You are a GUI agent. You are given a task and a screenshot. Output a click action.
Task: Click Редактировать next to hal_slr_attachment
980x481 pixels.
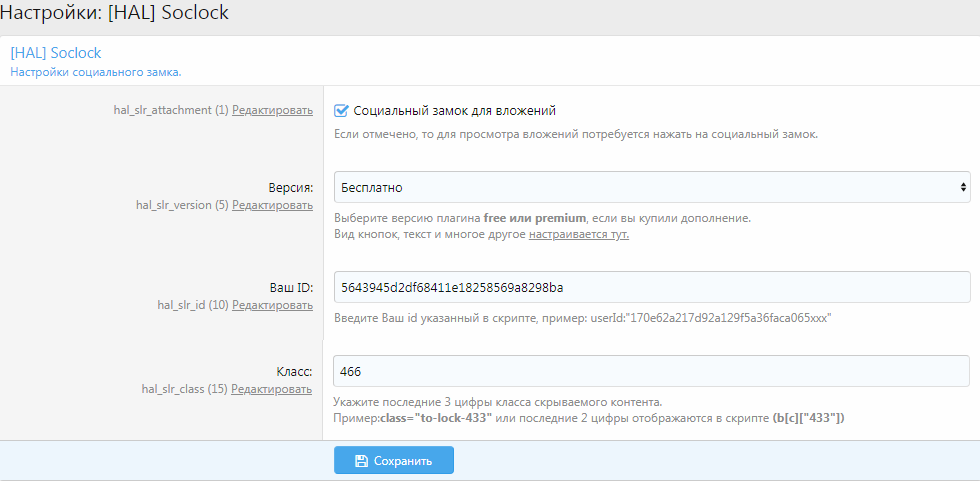272,110
